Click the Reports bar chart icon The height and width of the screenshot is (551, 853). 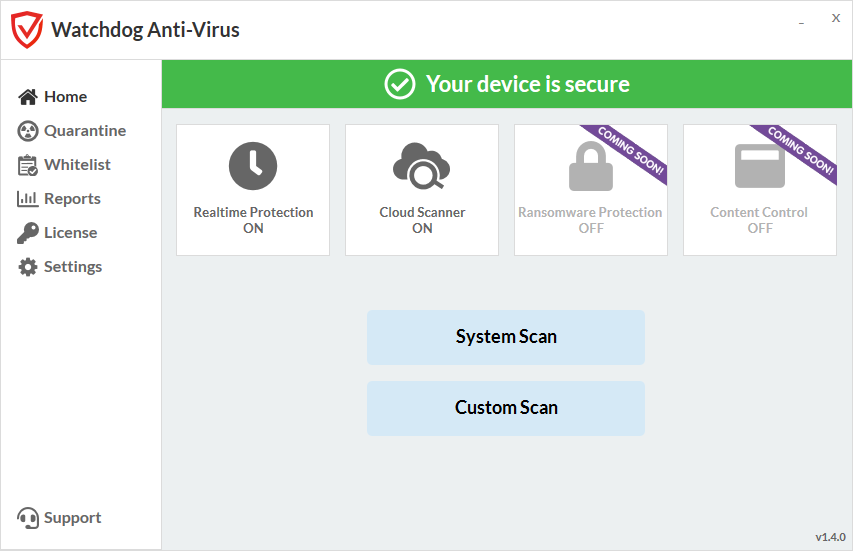coord(28,199)
